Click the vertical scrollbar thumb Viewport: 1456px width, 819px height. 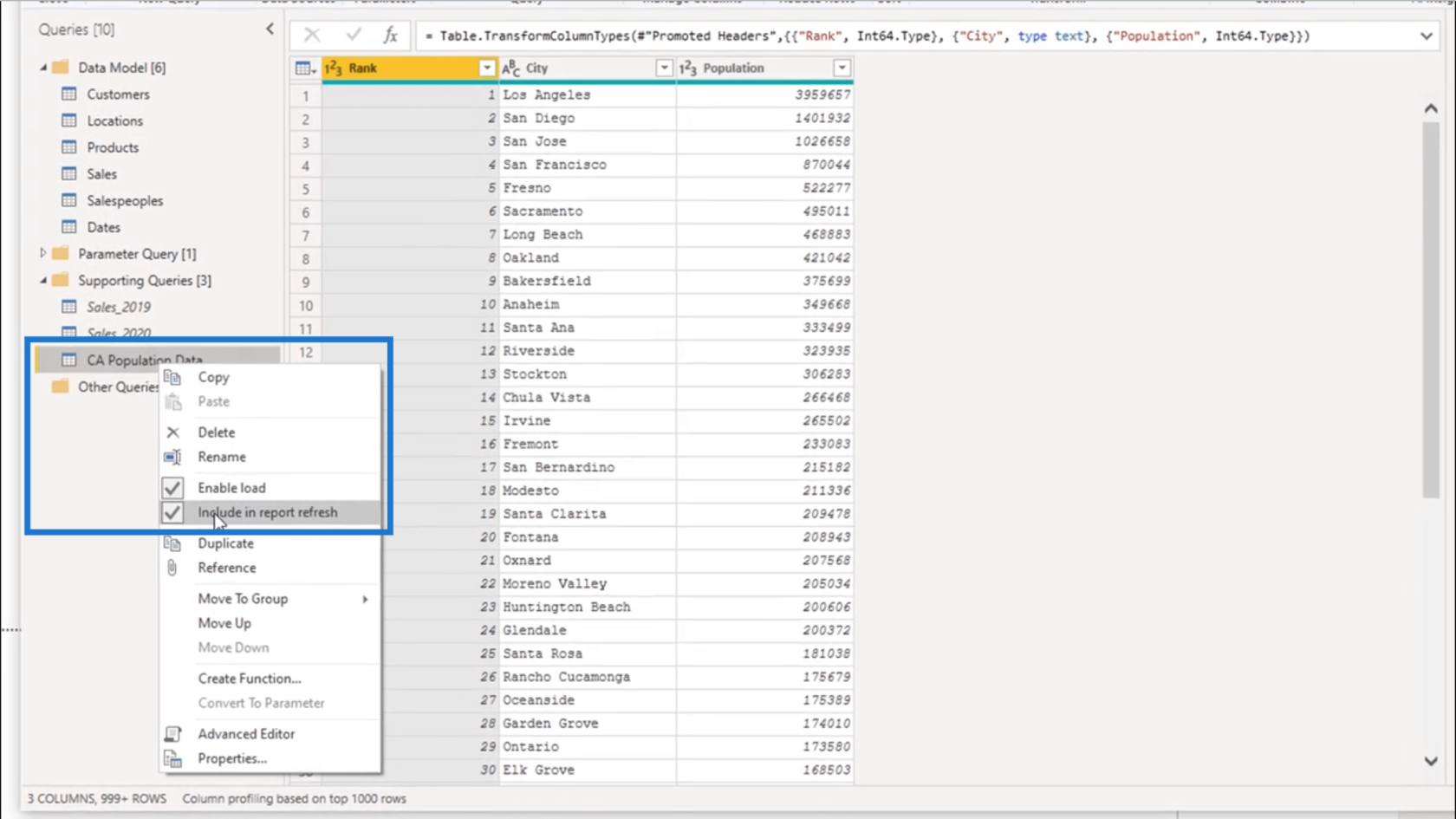(1430, 309)
